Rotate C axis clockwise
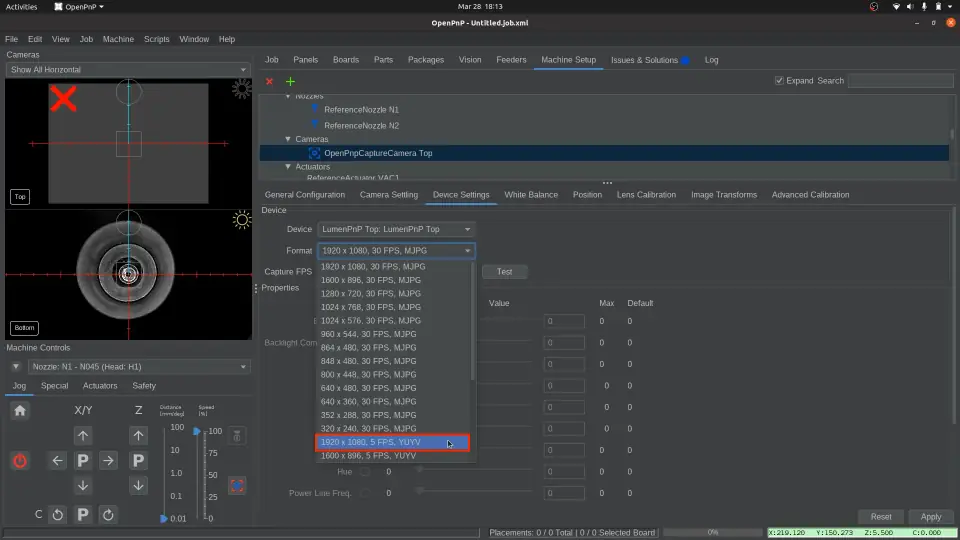Screen dimensions: 960x540 point(108,515)
